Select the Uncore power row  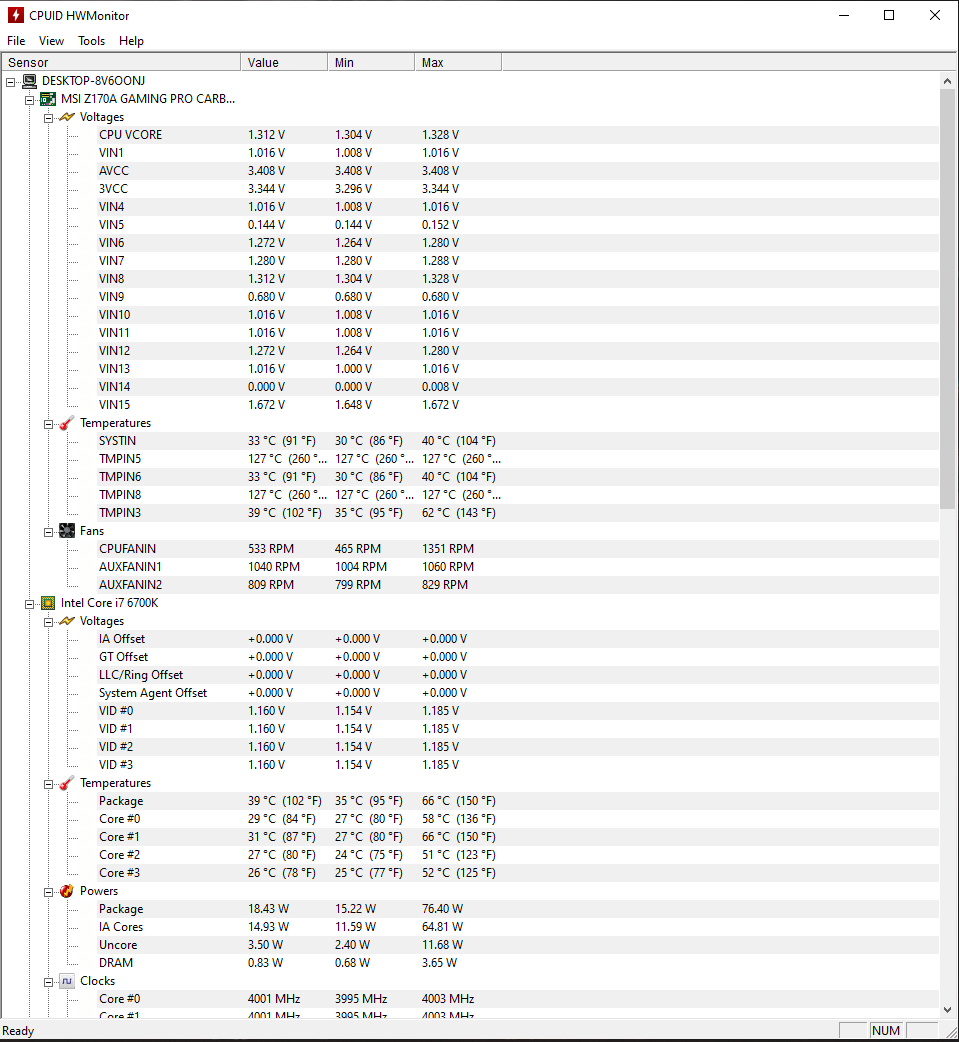518,944
